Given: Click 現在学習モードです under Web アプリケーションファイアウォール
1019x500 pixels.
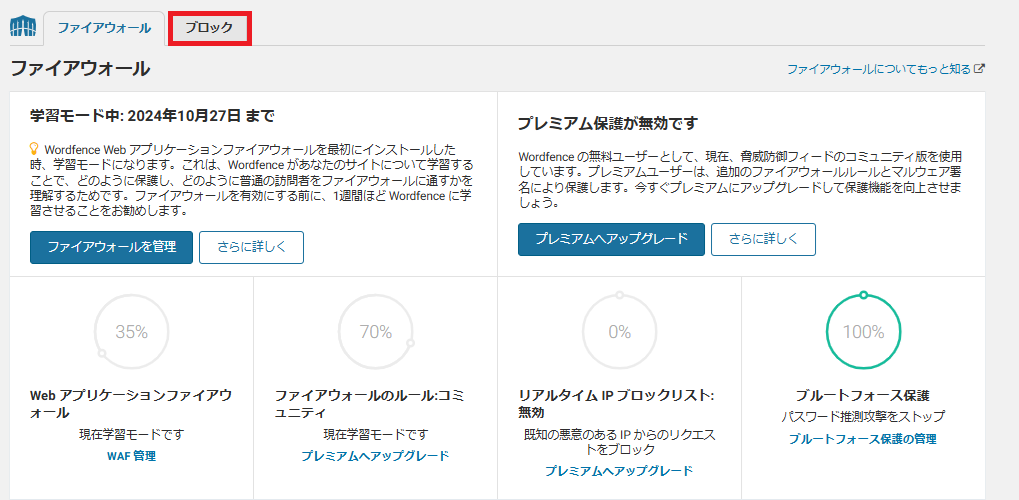Looking at the screenshot, I should coord(131,434).
